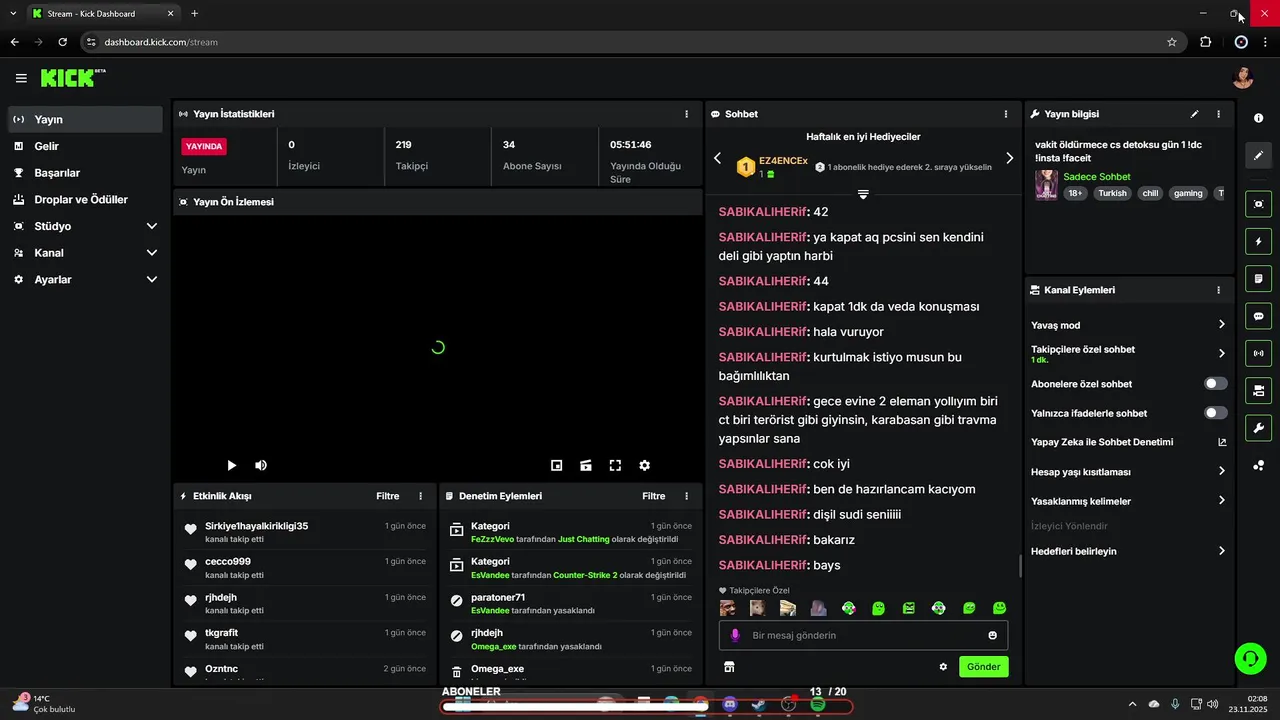Open the shop icon below message box
The height and width of the screenshot is (720, 1280).
(729, 667)
